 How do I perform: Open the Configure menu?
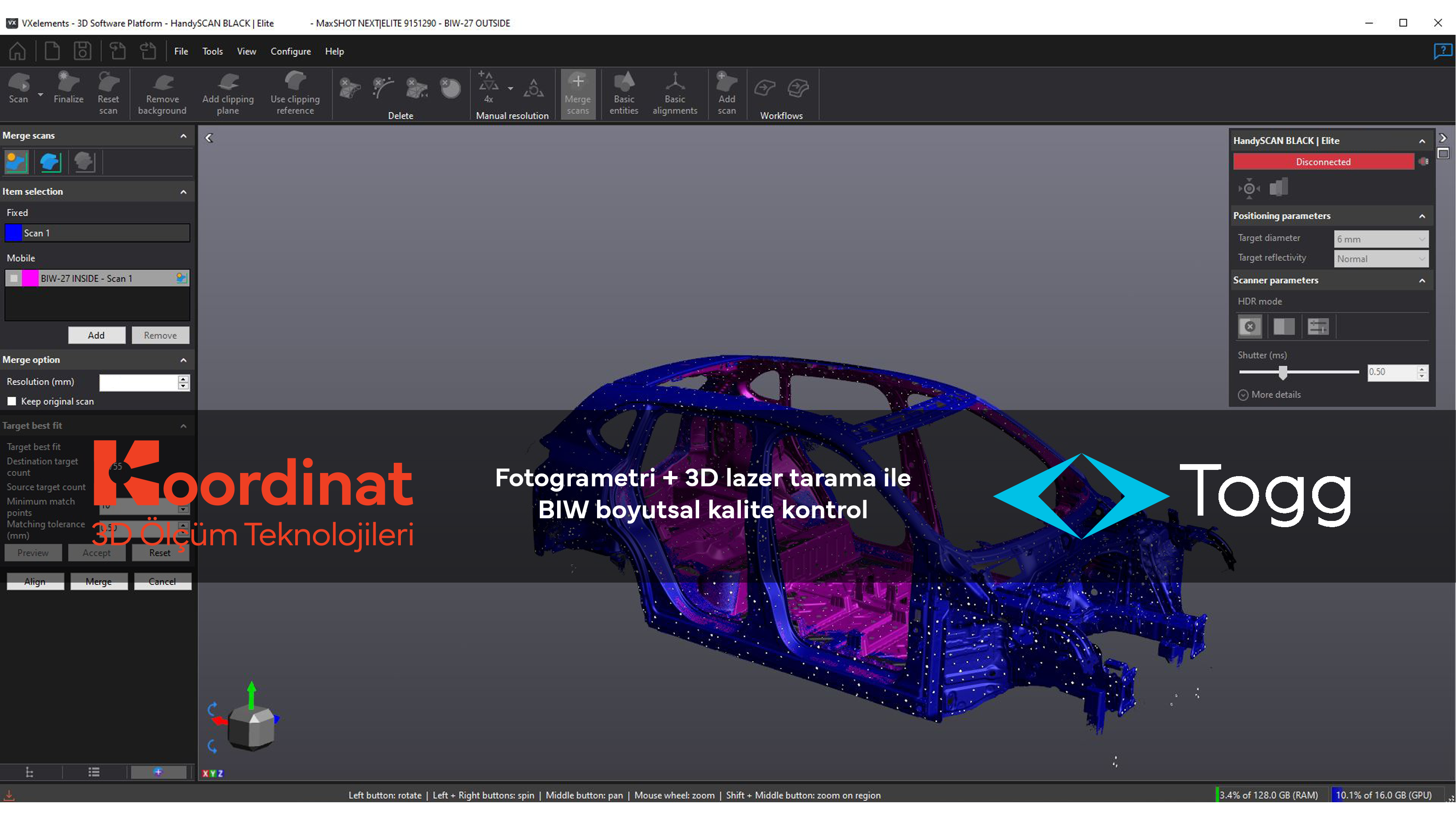coord(290,51)
